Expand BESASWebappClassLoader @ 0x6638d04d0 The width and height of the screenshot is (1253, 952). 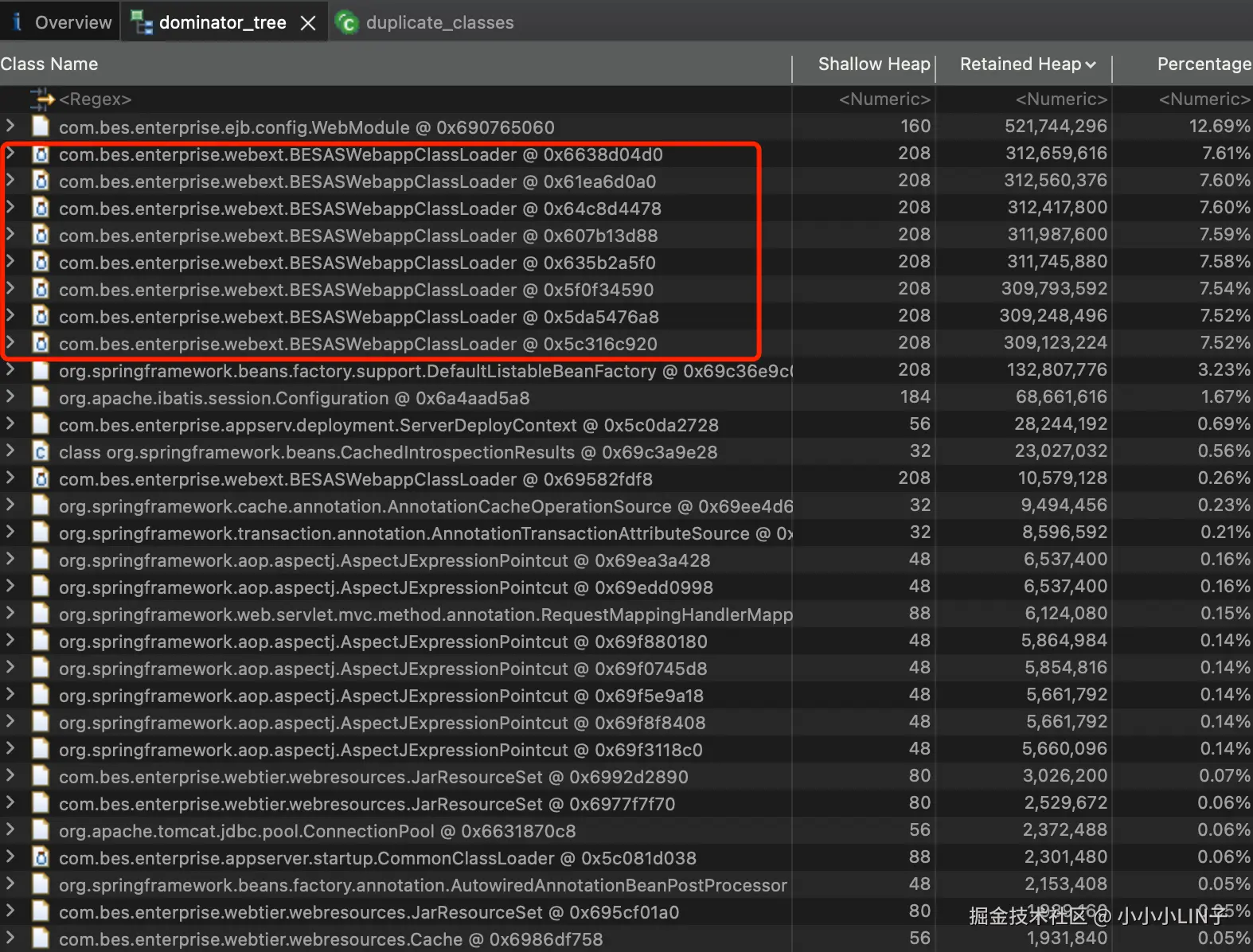click(10, 153)
